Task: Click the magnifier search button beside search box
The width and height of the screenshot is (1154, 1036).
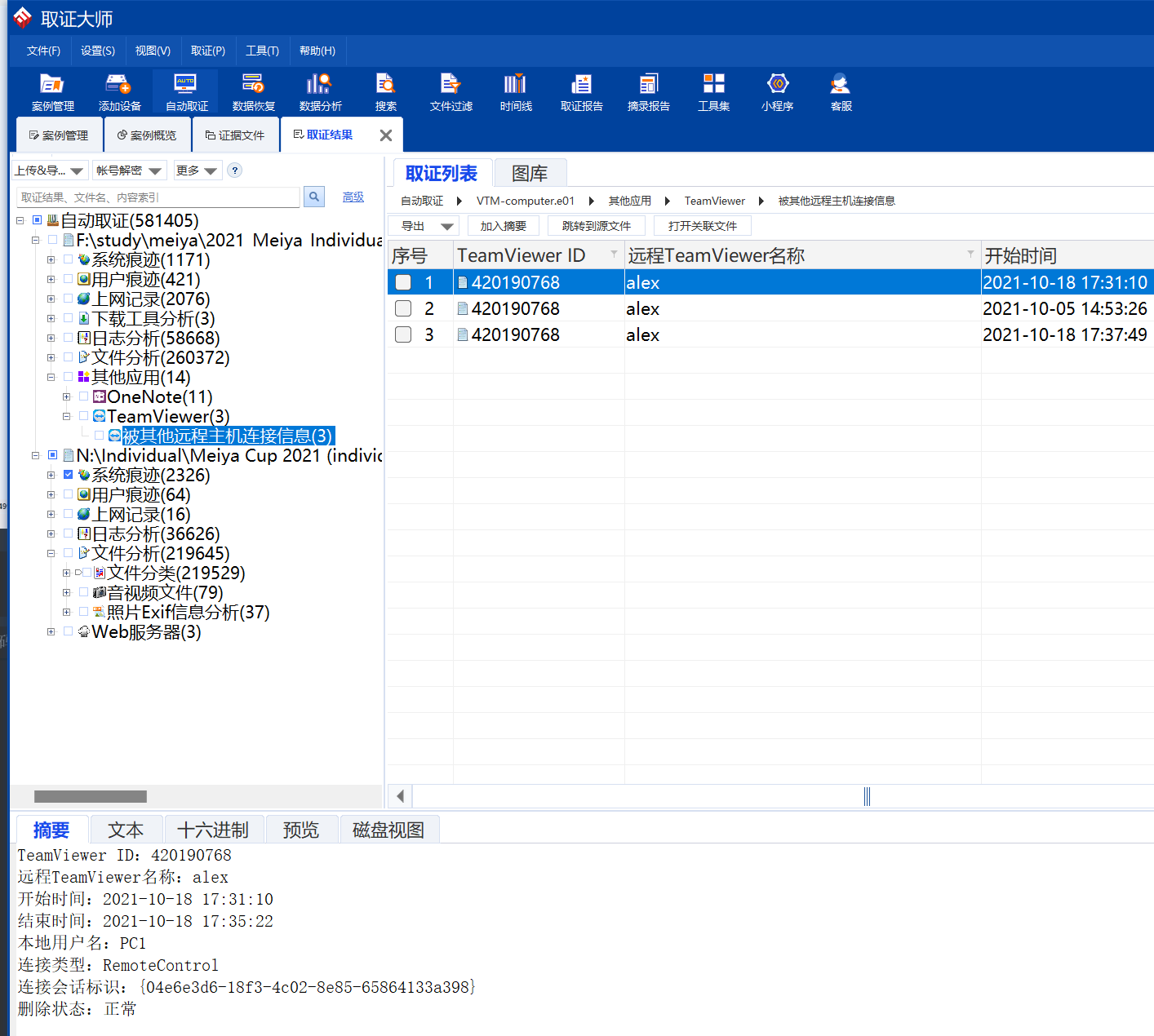Action: point(313,197)
